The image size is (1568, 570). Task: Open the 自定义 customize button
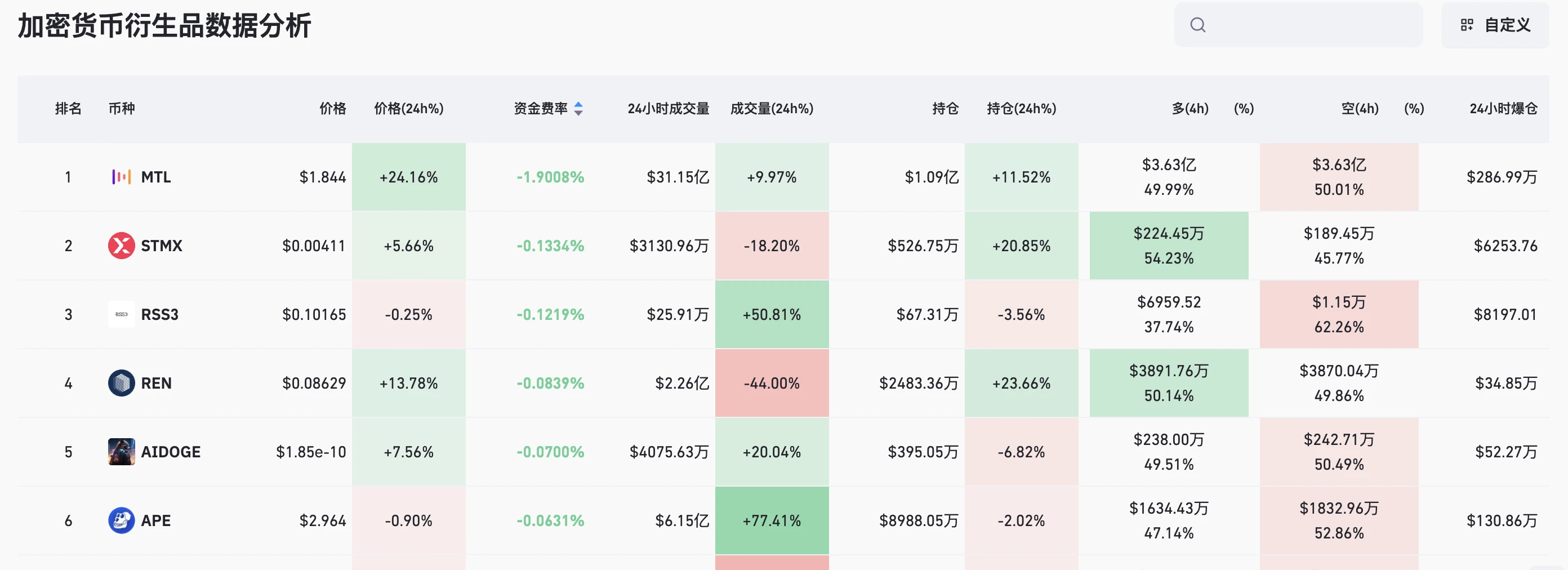click(x=1495, y=25)
